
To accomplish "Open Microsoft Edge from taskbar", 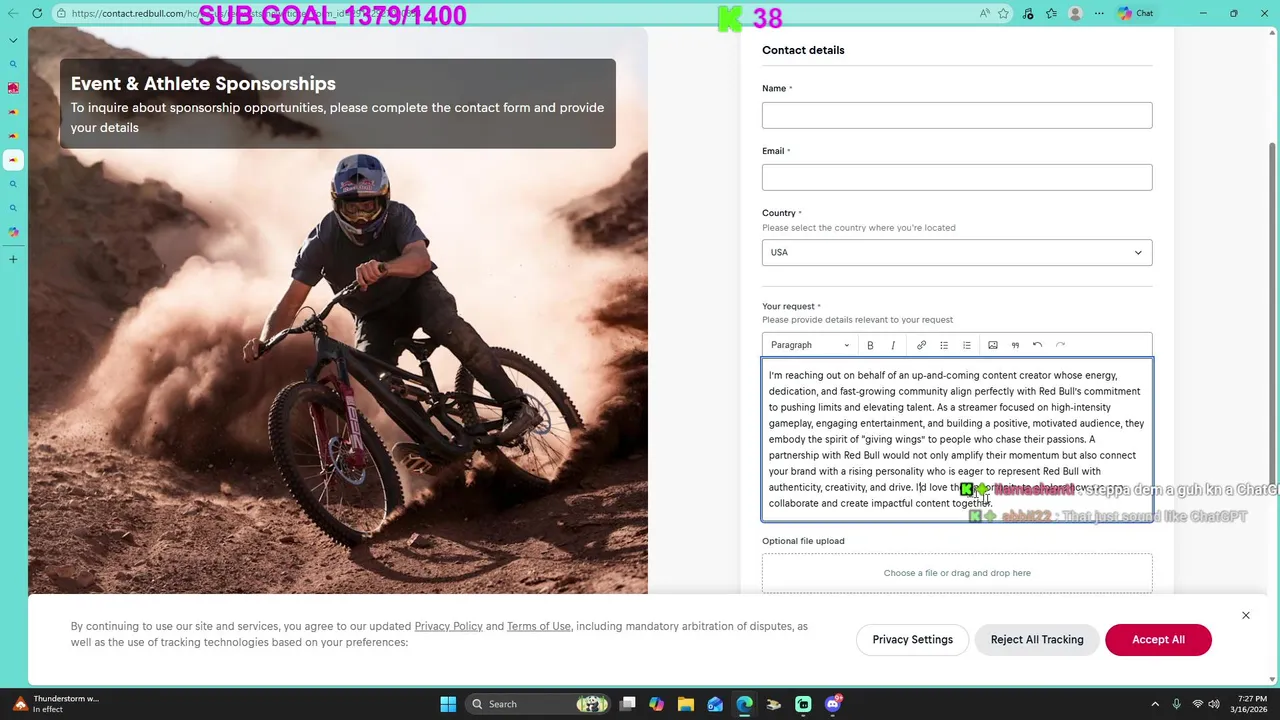I will coord(744,704).
